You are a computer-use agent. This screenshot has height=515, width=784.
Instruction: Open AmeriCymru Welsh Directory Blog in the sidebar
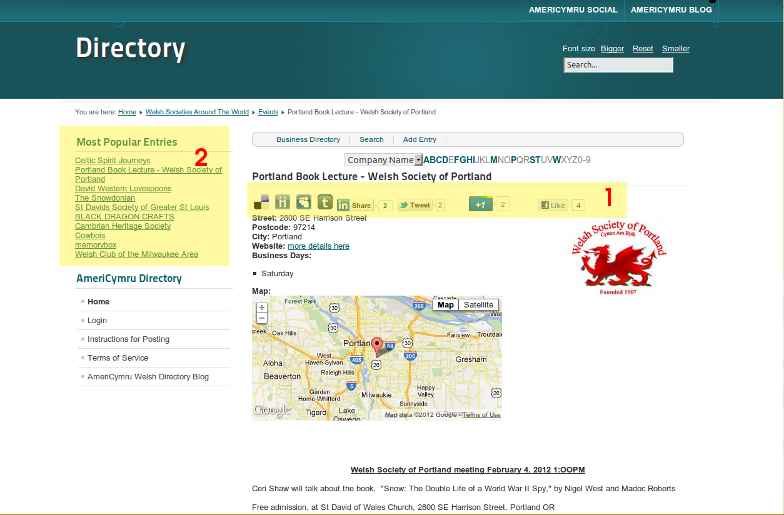[x=148, y=376]
